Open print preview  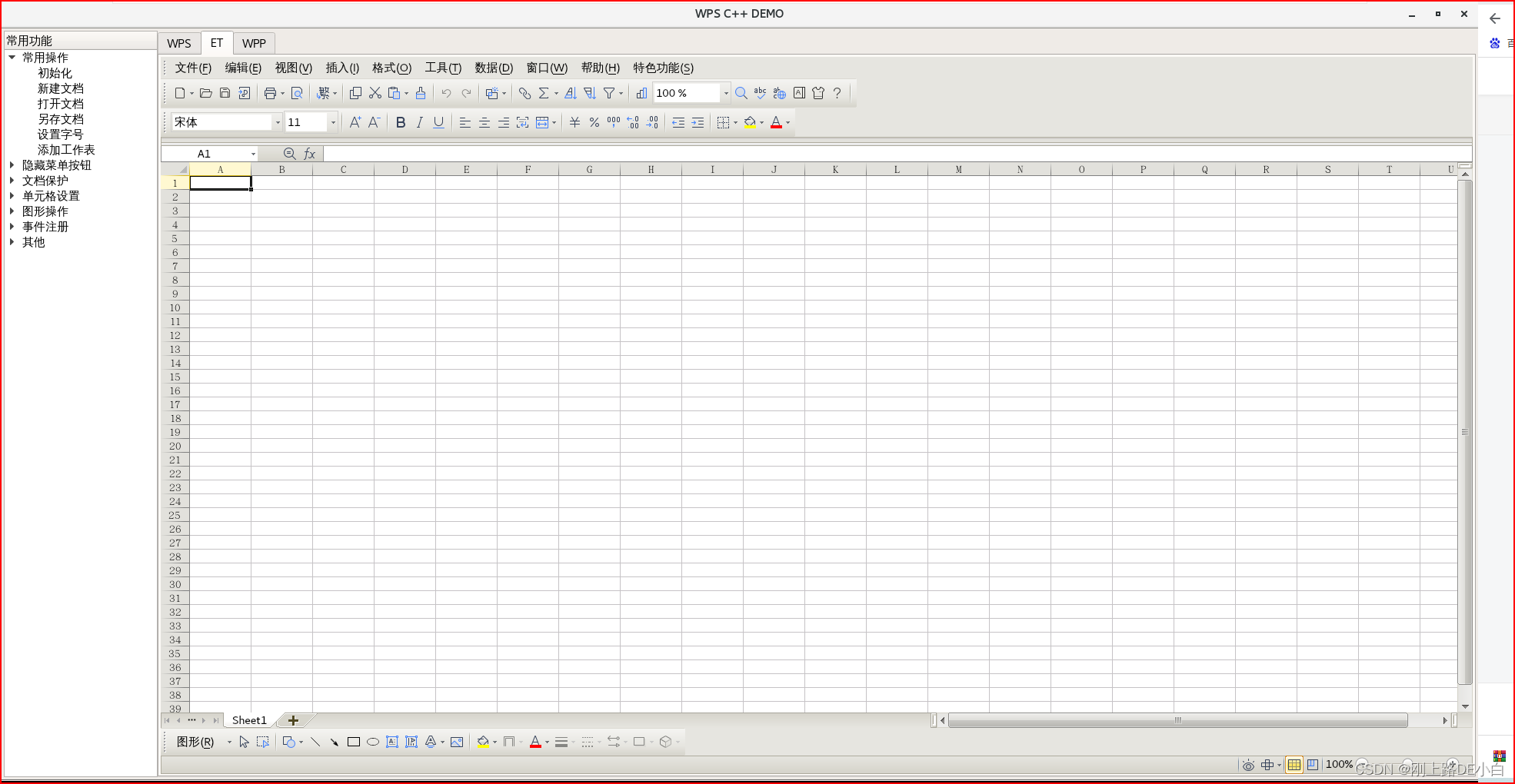(297, 93)
